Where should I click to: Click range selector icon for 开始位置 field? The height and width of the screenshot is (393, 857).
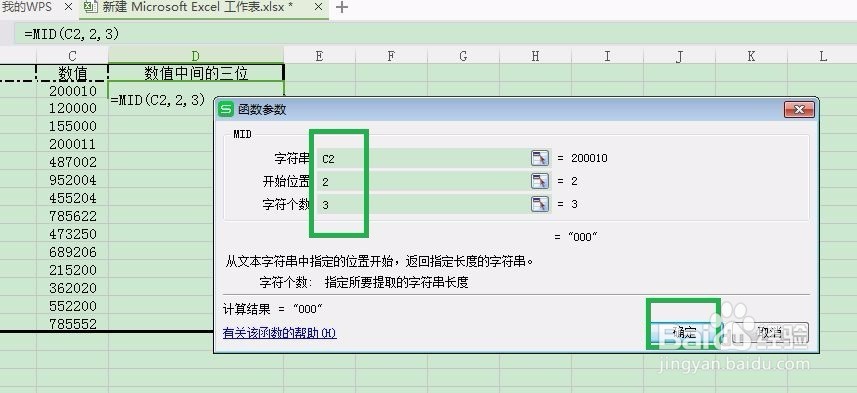[x=539, y=181]
